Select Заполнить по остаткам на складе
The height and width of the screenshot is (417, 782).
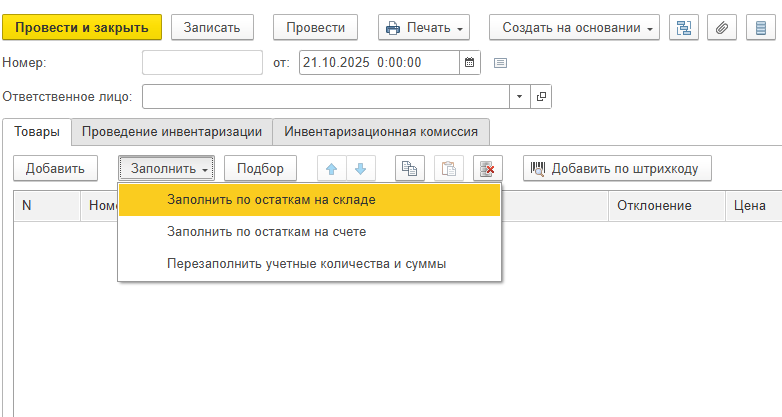tap(272, 200)
